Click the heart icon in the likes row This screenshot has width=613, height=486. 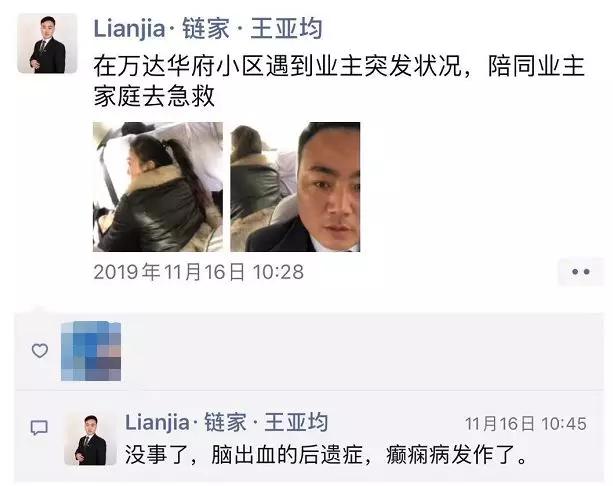coord(39,351)
